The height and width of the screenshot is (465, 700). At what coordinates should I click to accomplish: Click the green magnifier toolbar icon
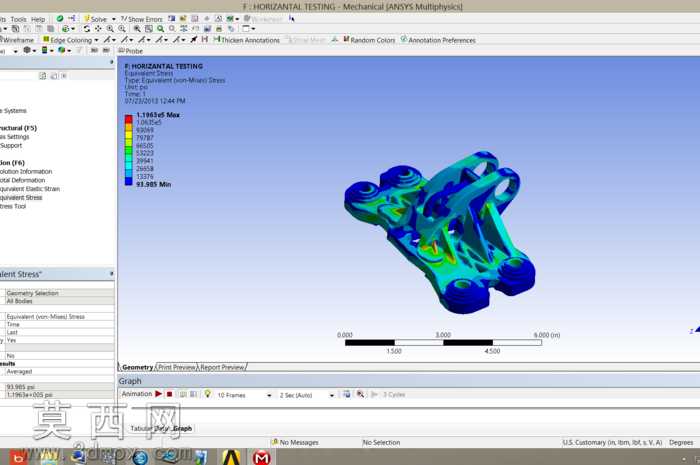(160, 29)
